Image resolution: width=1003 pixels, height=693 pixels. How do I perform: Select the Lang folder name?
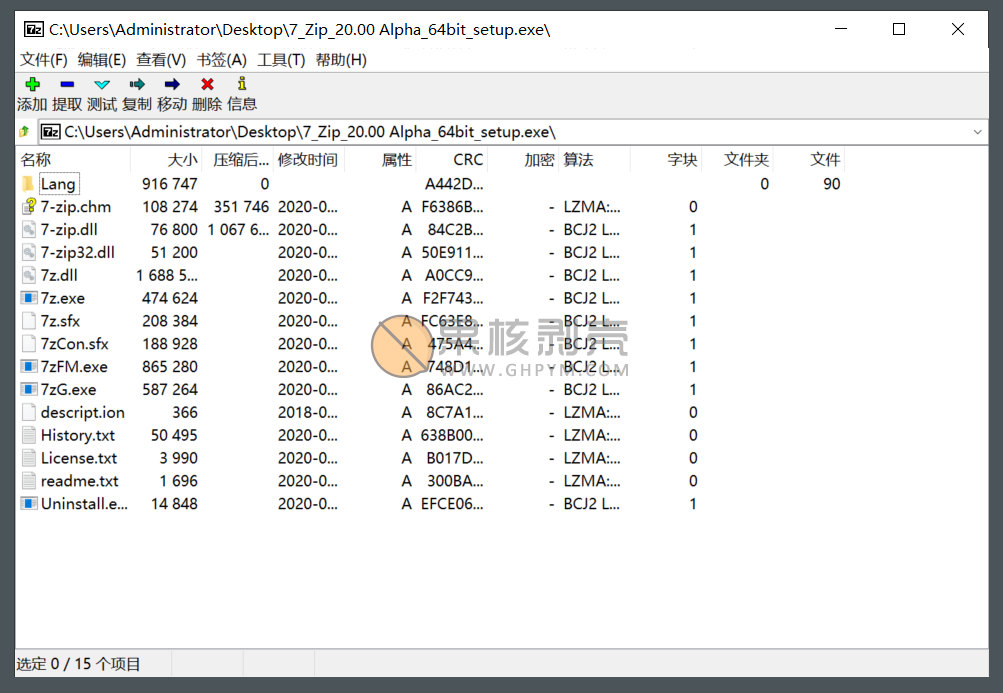tap(58, 184)
